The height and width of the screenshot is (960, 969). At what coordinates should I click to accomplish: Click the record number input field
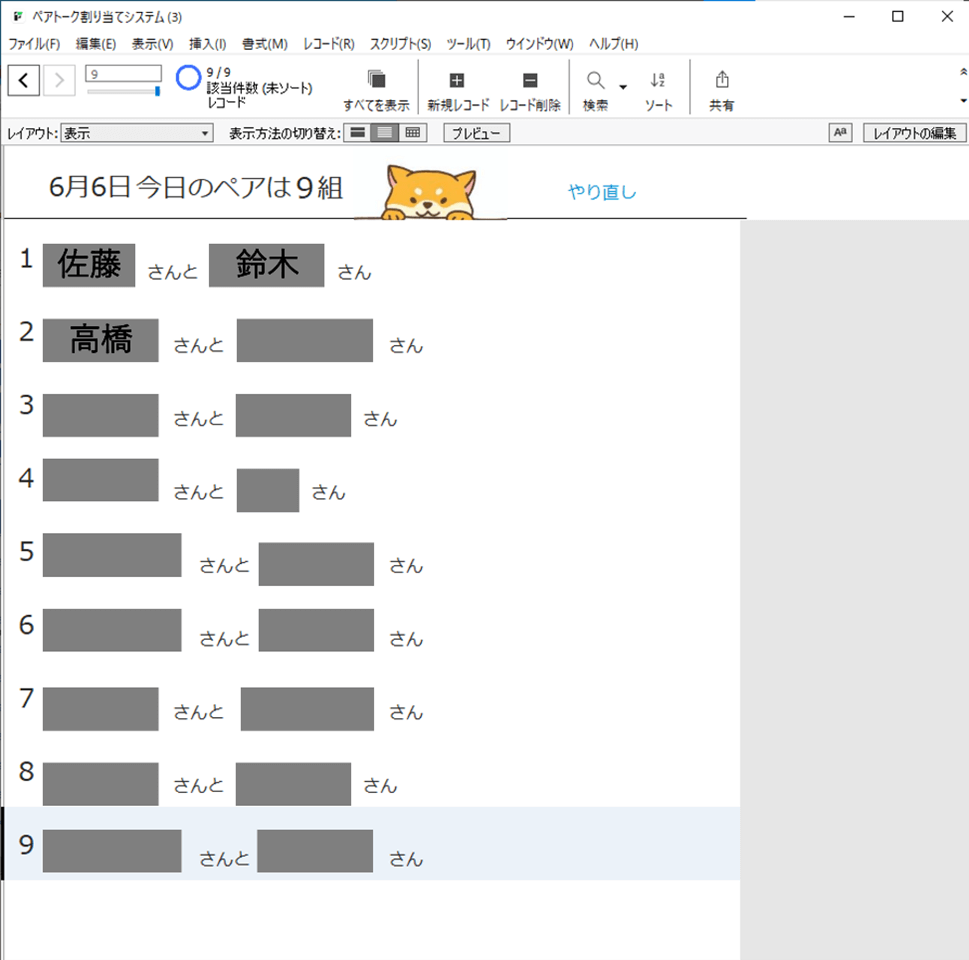click(x=123, y=74)
